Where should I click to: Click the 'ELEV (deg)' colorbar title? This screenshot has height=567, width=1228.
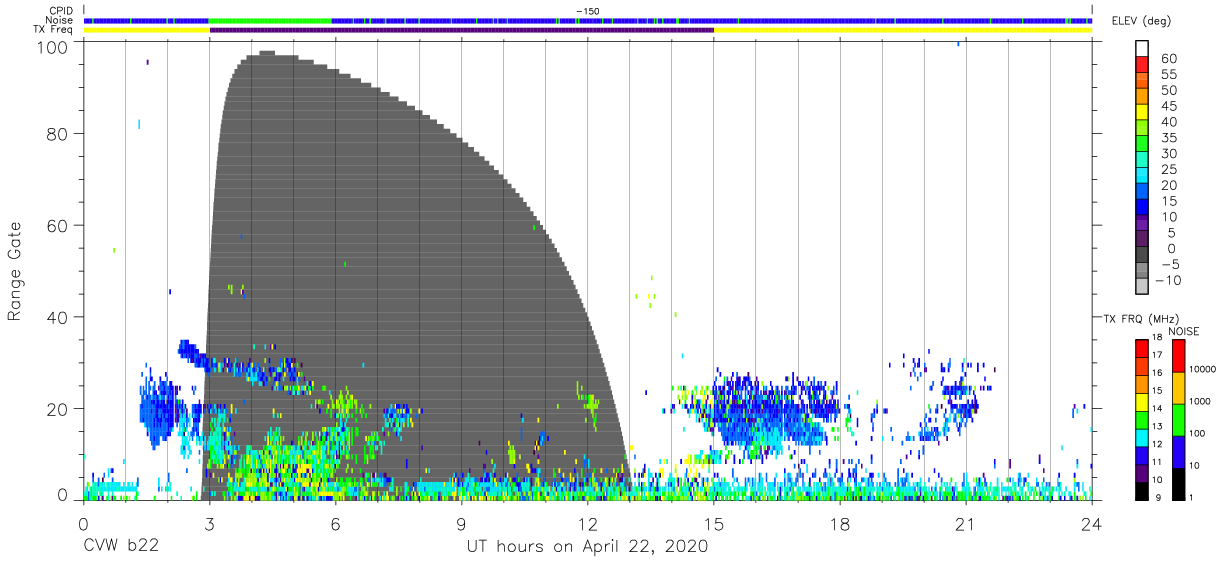(x=1142, y=21)
